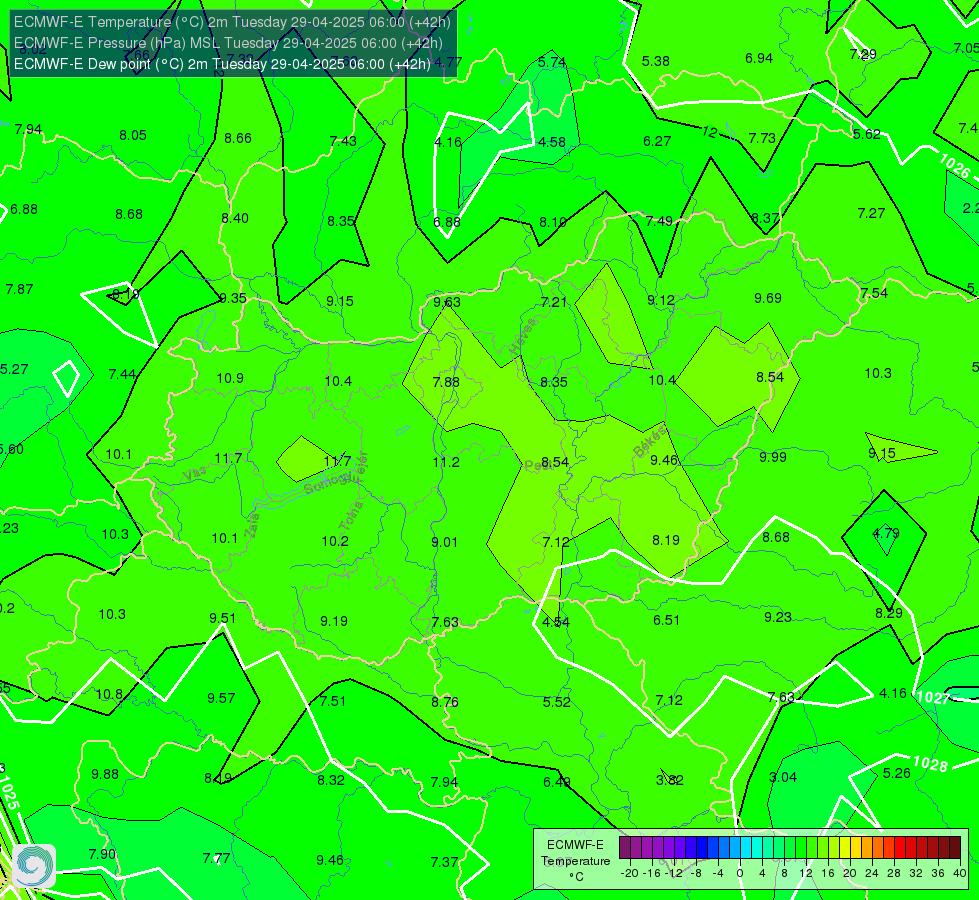Viewport: 979px width, 900px height.
Task: Click the Vas county label
Action: pyautogui.click(x=195, y=475)
